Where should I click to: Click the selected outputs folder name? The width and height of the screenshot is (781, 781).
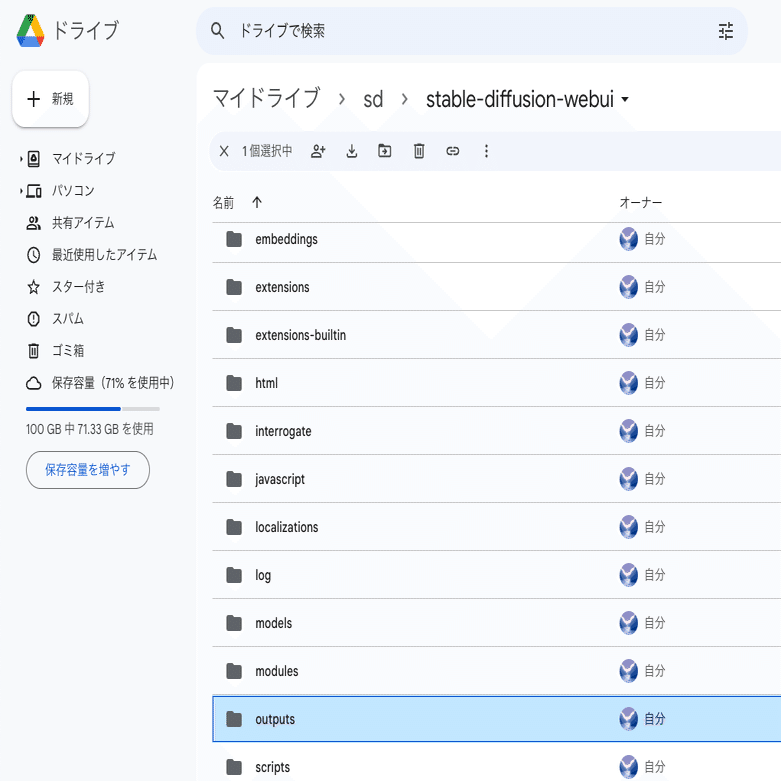pyautogui.click(x=275, y=719)
